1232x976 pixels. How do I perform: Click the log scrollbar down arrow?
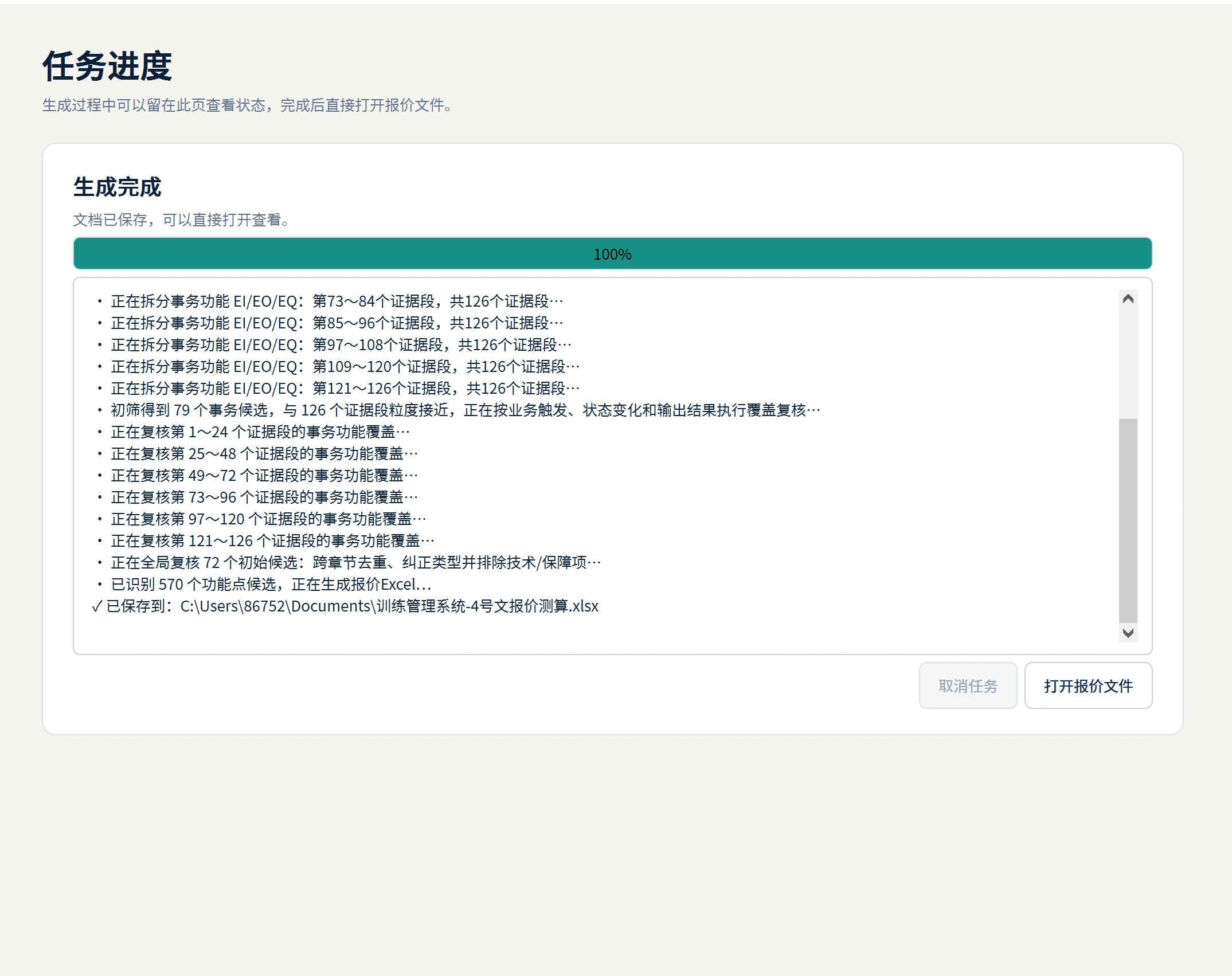point(1128,633)
